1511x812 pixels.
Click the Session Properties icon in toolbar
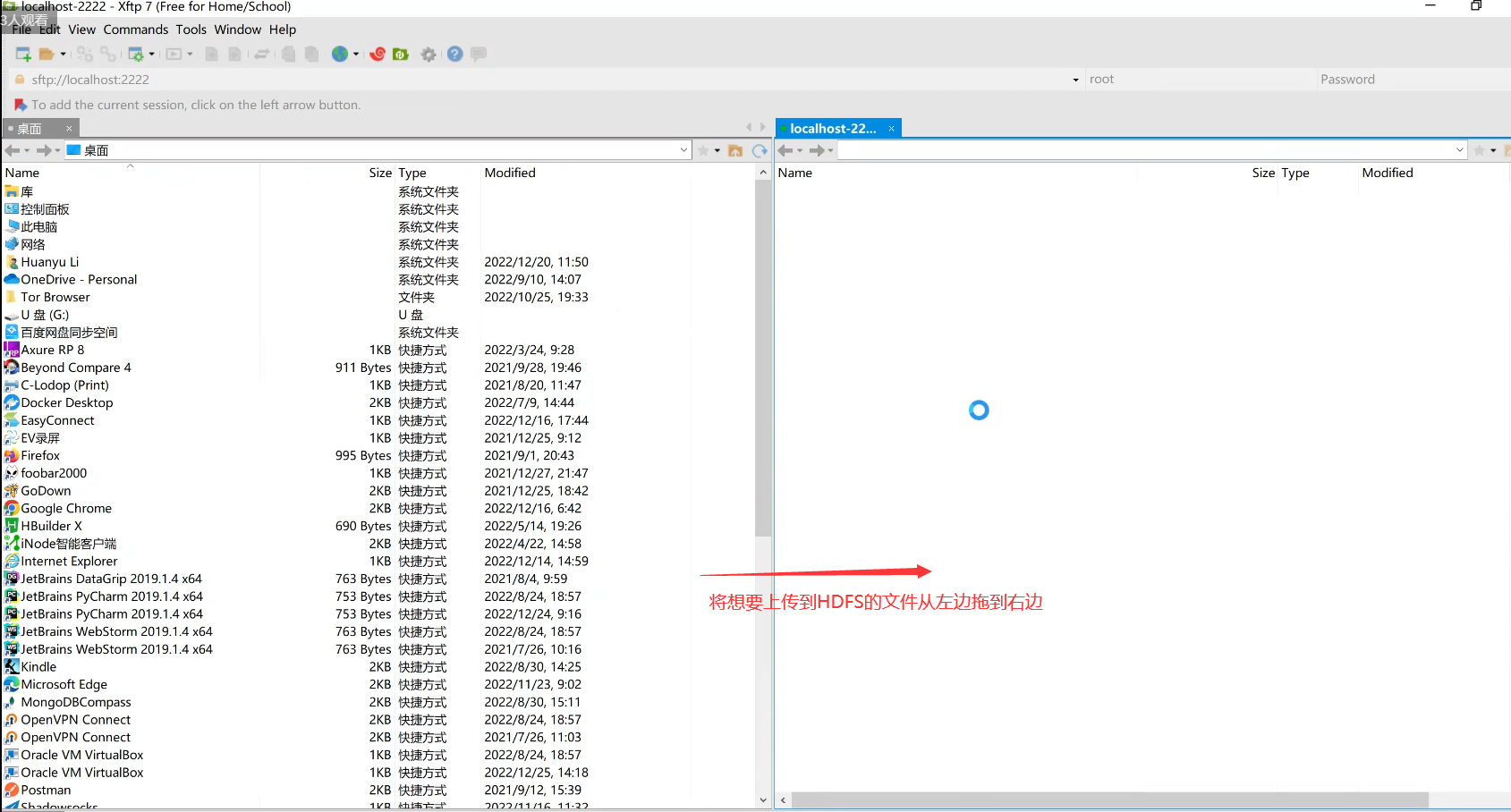[136, 55]
